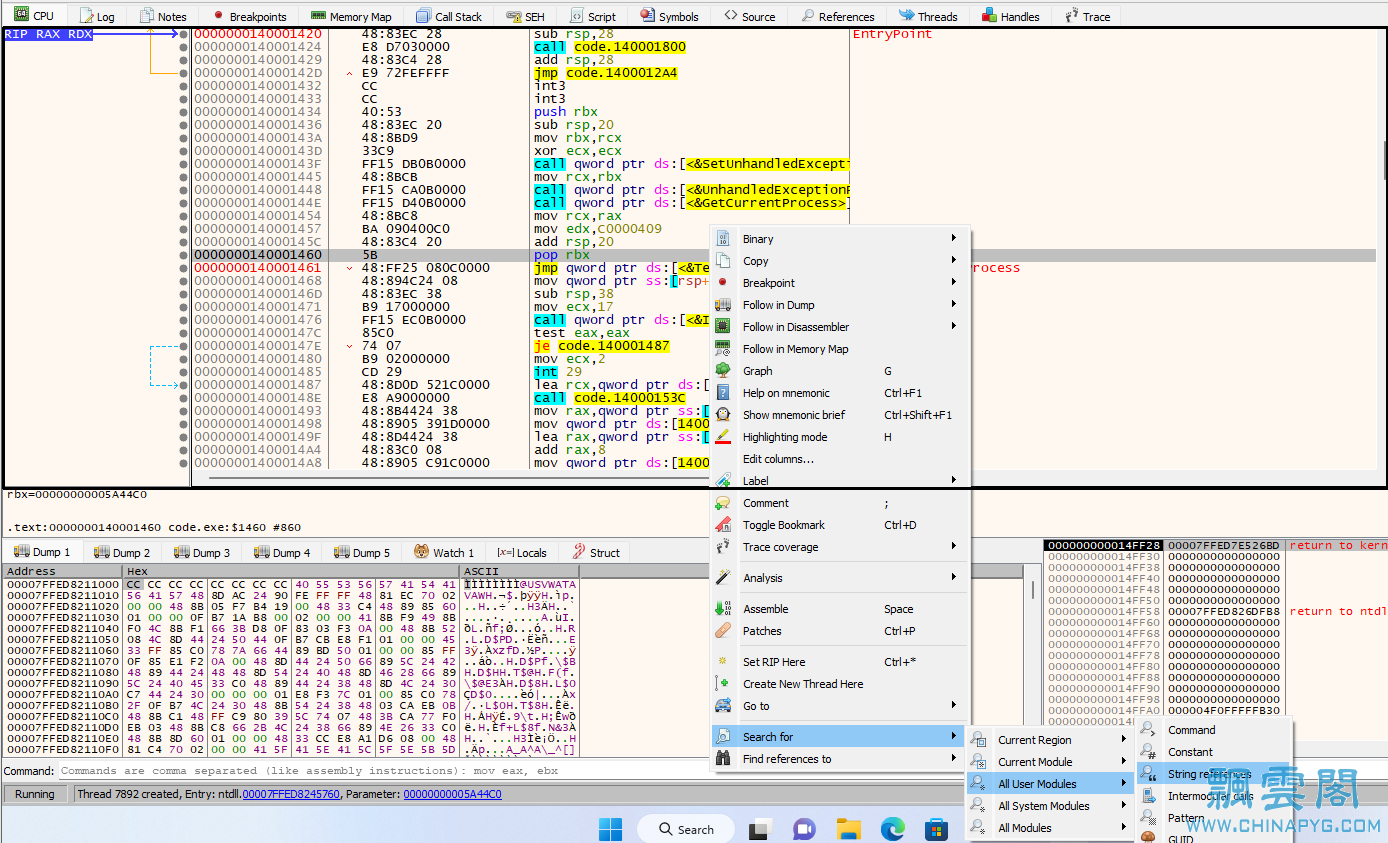Add a Comment via context menu
Screen dimensions: 1388x843
tap(840, 503)
